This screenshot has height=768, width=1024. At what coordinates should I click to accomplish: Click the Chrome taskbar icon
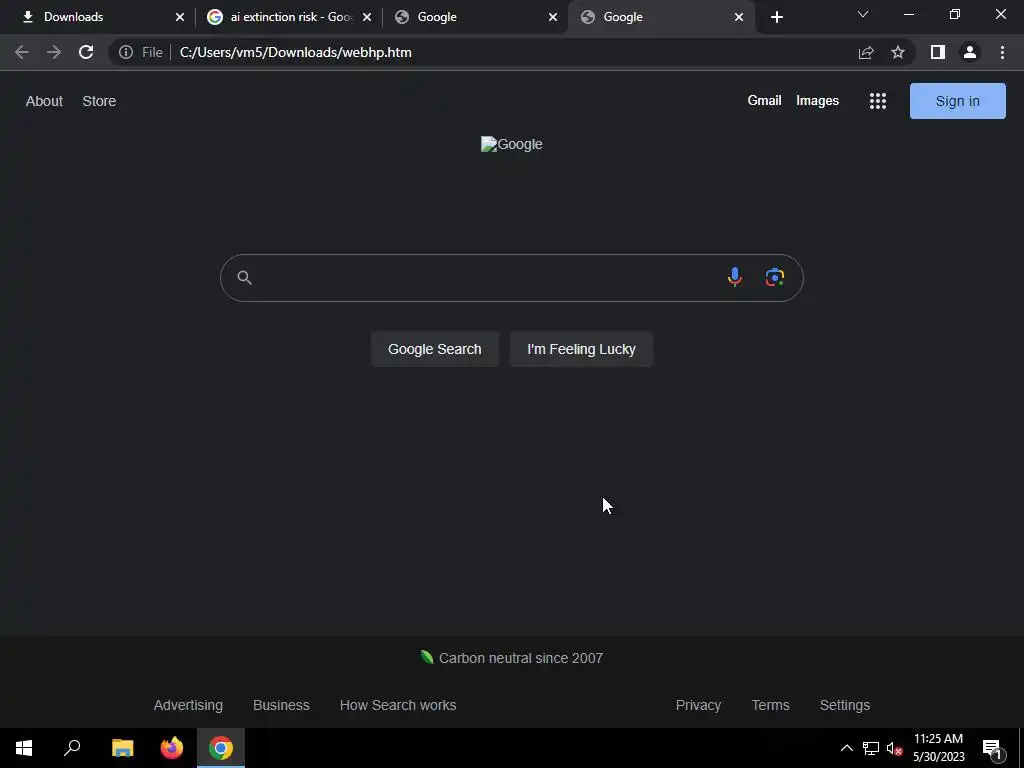[x=221, y=748]
